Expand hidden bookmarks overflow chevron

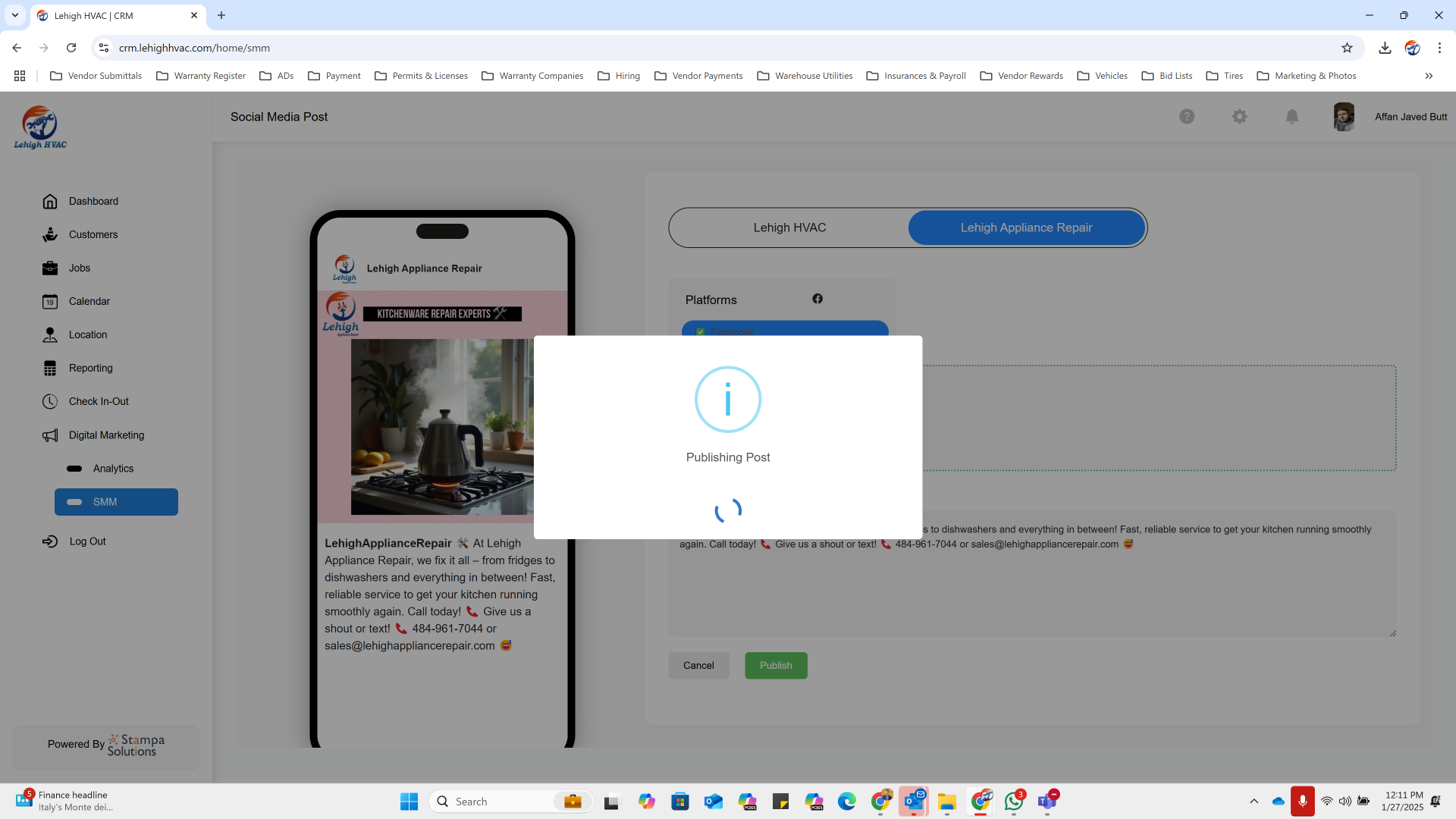1429,76
